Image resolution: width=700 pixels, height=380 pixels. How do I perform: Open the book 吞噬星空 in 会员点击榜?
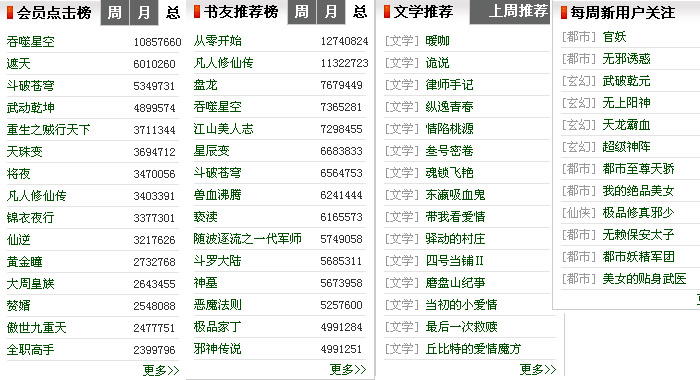(31, 42)
